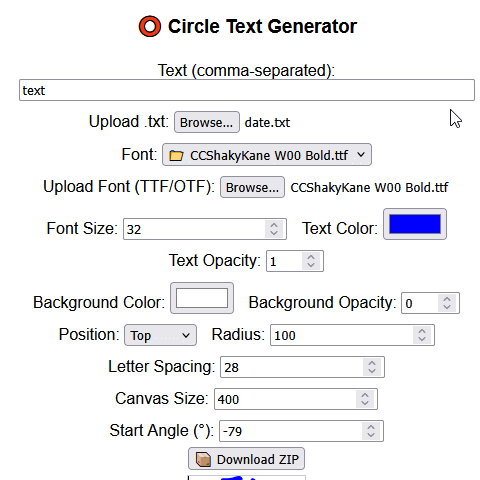480x480 pixels.
Task: Decrease Canvas Size with down stepper
Action: pyautogui.click(x=365, y=403)
